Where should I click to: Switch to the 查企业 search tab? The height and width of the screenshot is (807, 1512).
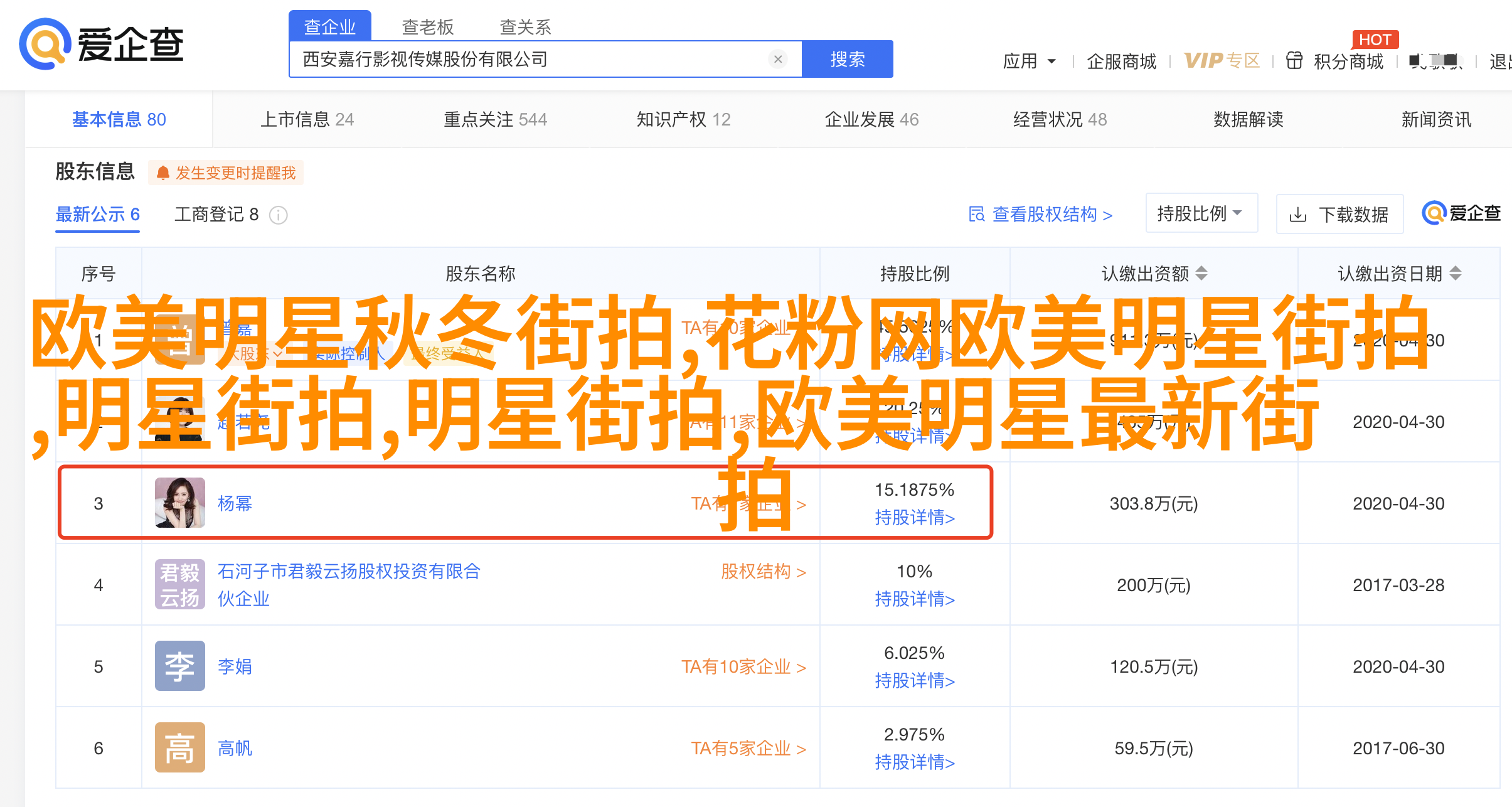tap(330, 26)
